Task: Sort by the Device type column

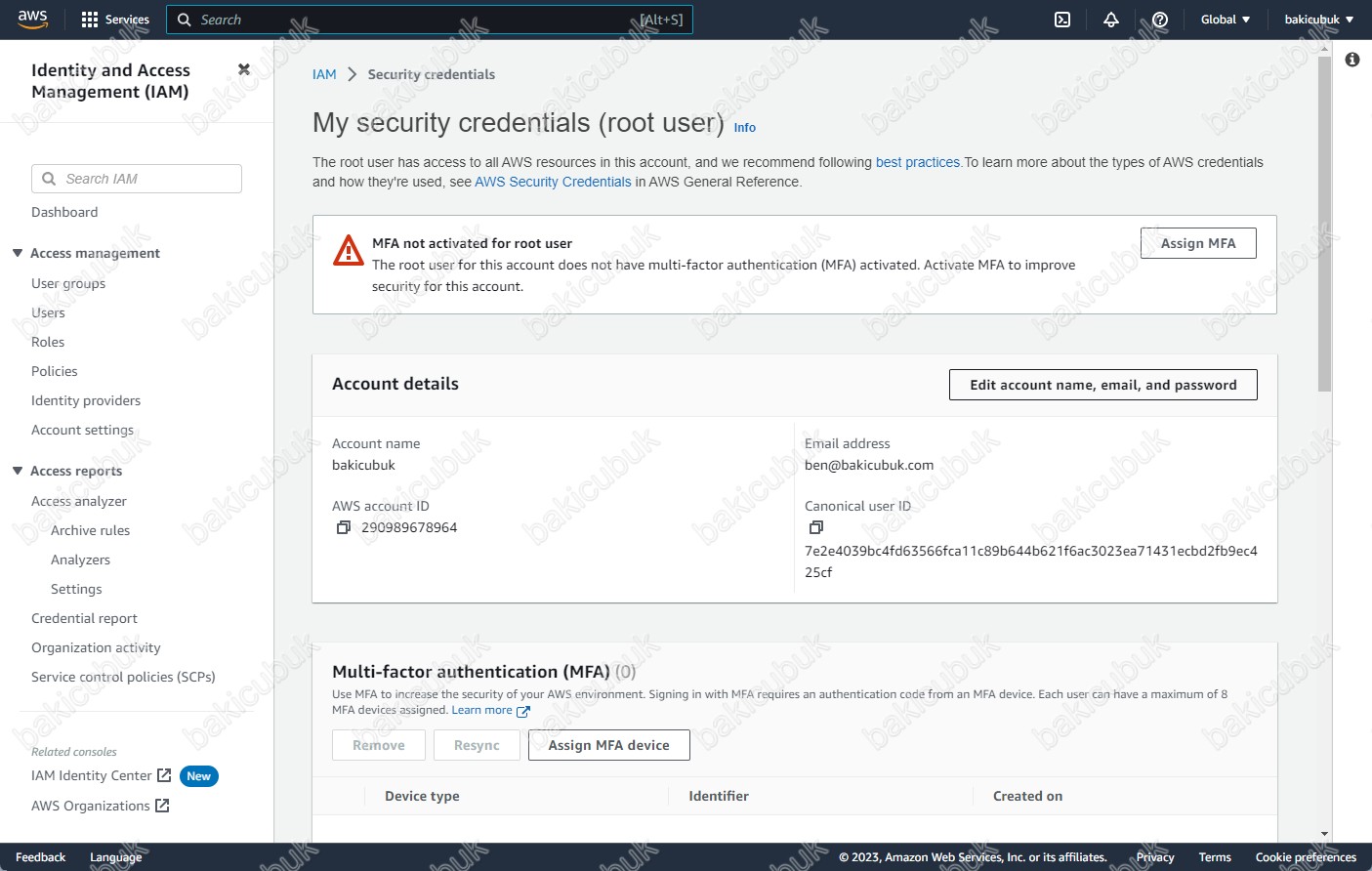Action: pyautogui.click(x=422, y=796)
